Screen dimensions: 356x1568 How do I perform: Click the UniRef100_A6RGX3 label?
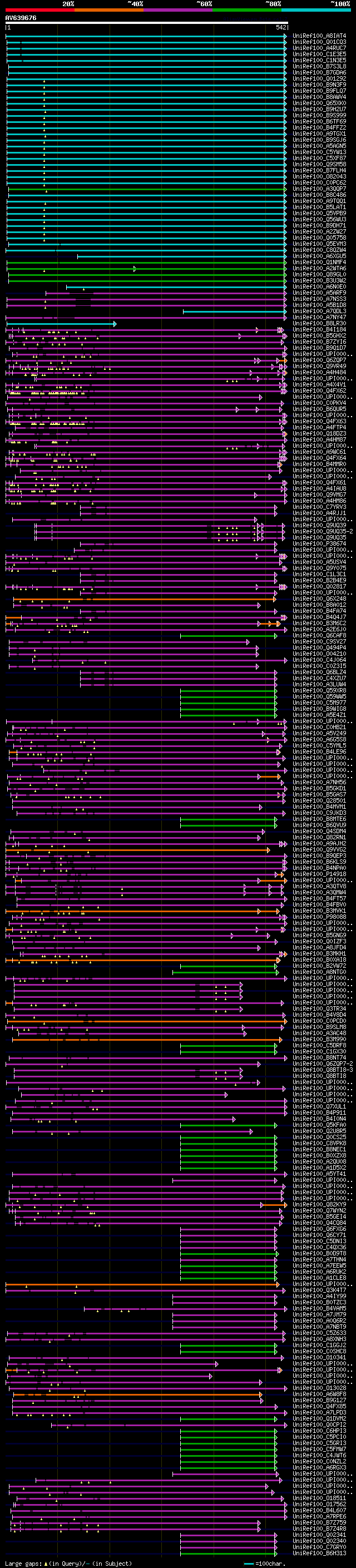[319, 1467]
